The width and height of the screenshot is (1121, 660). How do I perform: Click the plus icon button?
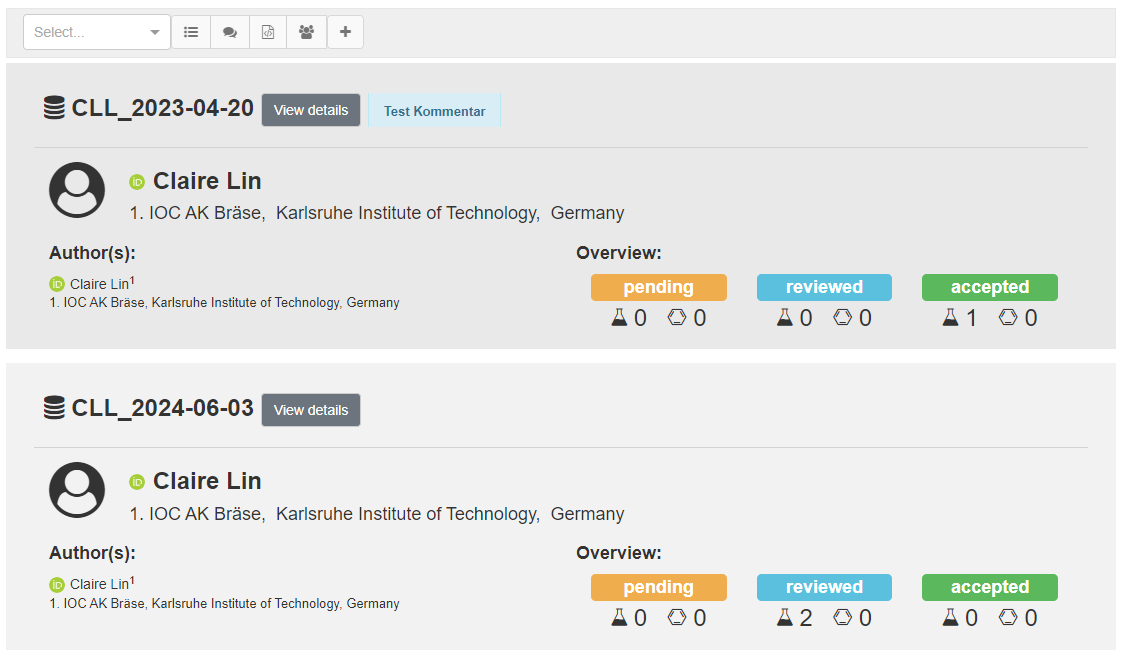click(345, 32)
